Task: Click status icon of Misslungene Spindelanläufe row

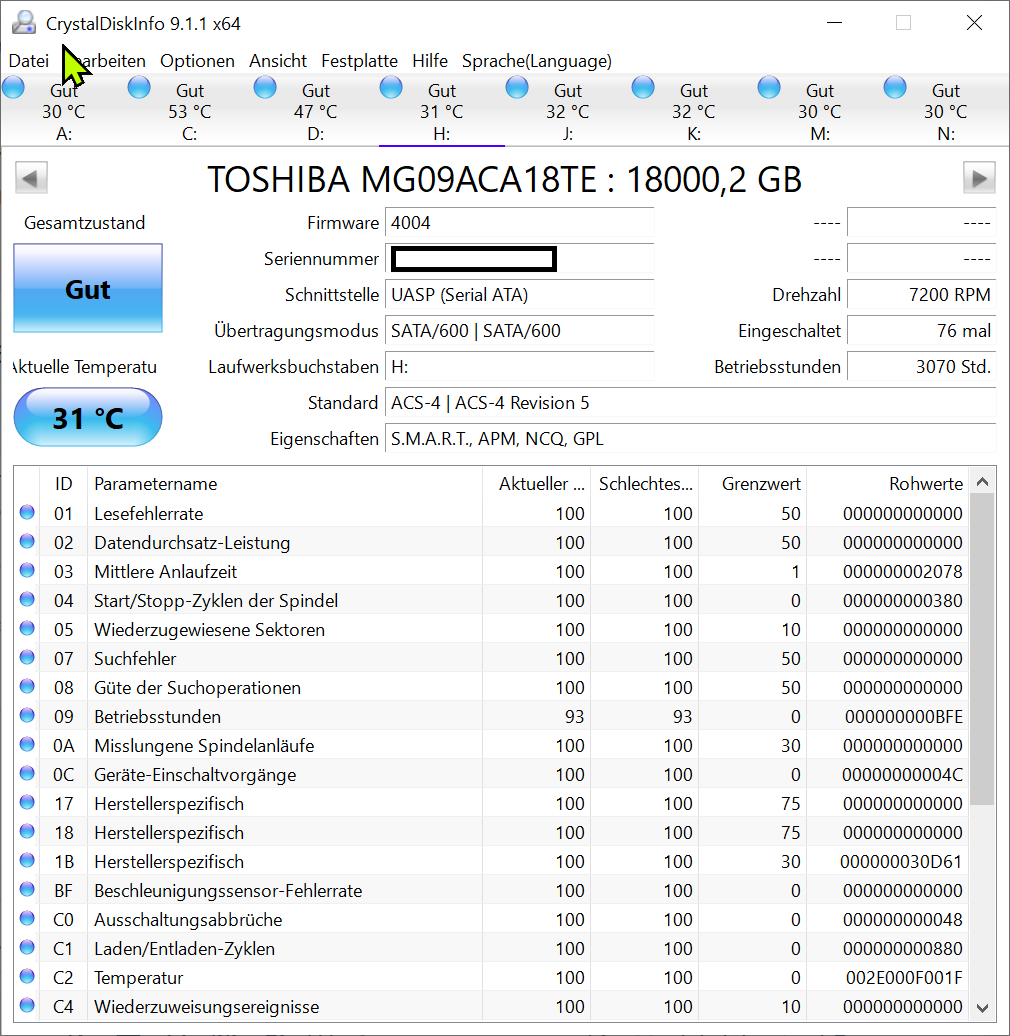Action: click(27, 744)
